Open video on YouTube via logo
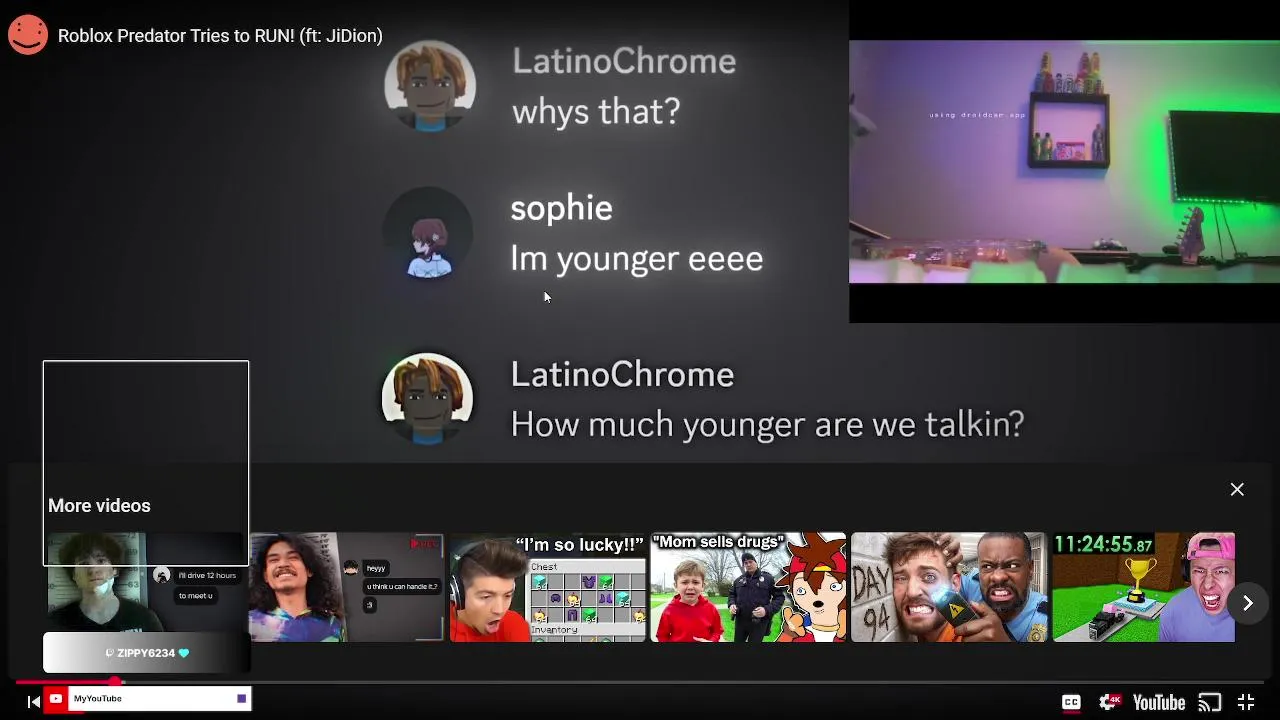The height and width of the screenshot is (720, 1280). [1159, 702]
